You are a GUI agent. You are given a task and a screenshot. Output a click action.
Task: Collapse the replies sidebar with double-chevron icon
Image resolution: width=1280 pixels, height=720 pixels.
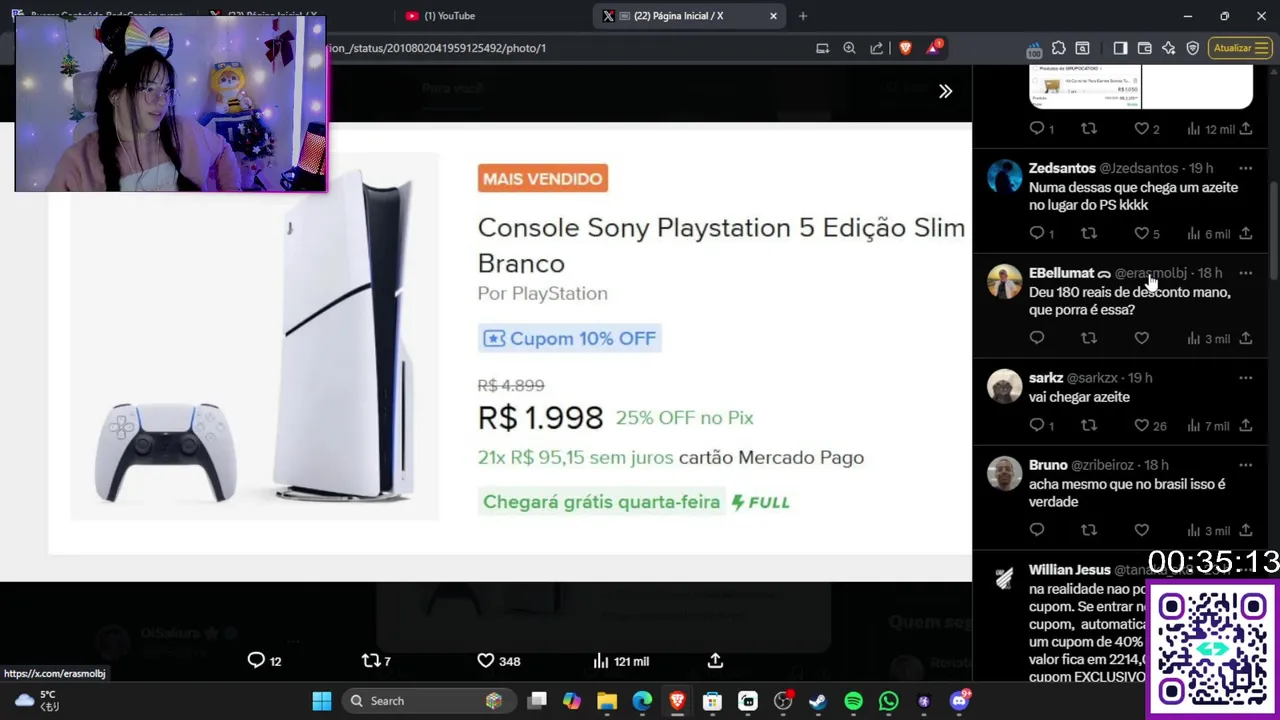[945, 91]
